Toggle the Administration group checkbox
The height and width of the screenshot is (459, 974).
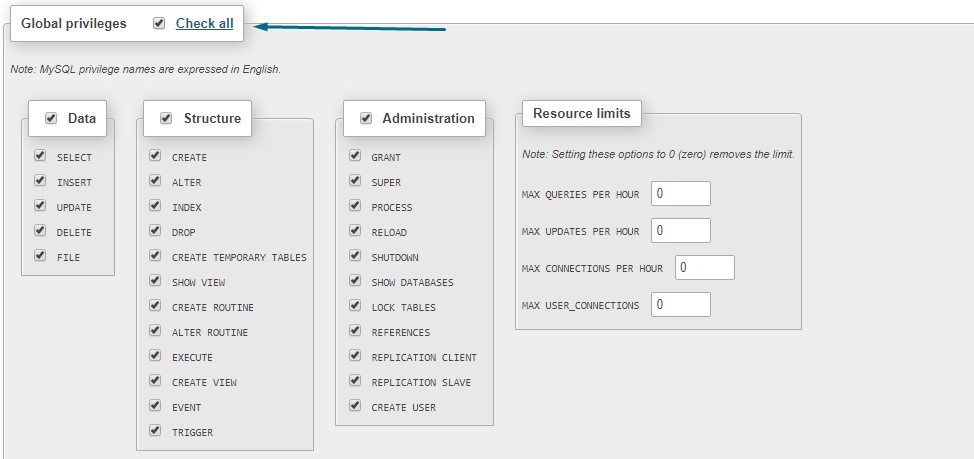click(366, 118)
